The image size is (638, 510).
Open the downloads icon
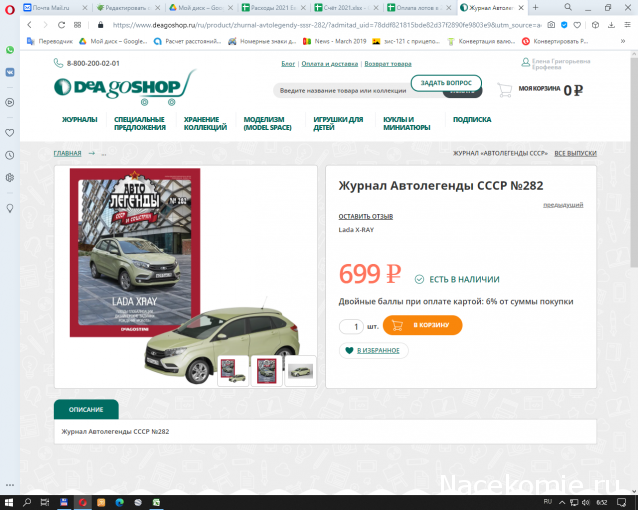click(x=611, y=25)
